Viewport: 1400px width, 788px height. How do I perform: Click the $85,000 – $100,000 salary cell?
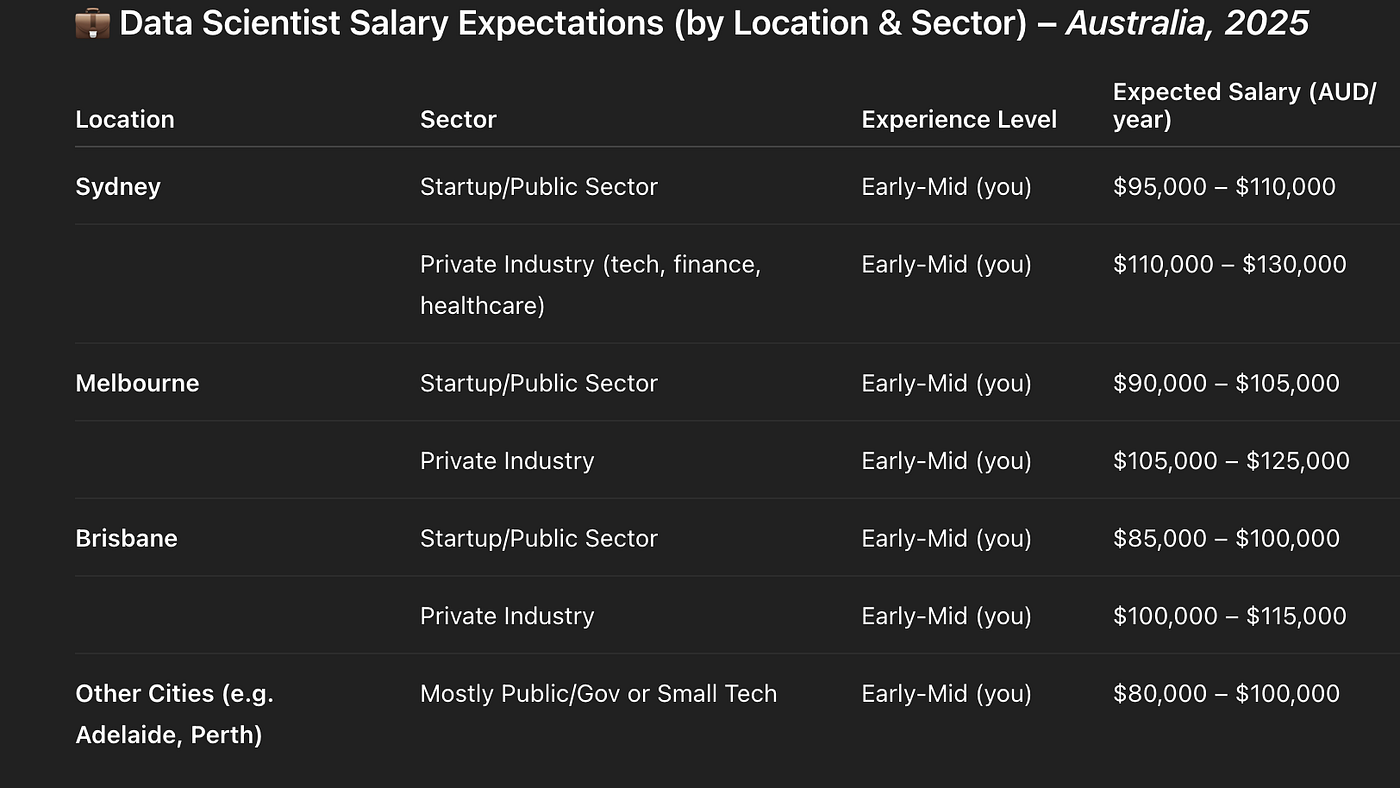click(1226, 538)
